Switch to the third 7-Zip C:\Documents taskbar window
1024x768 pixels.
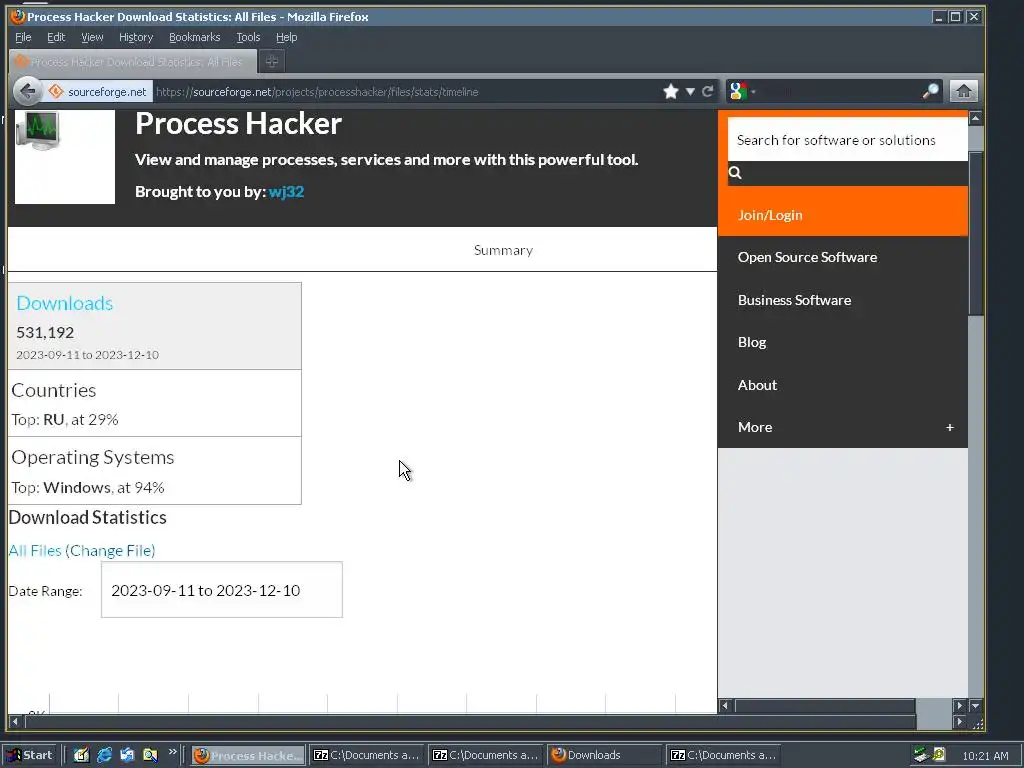(723, 755)
